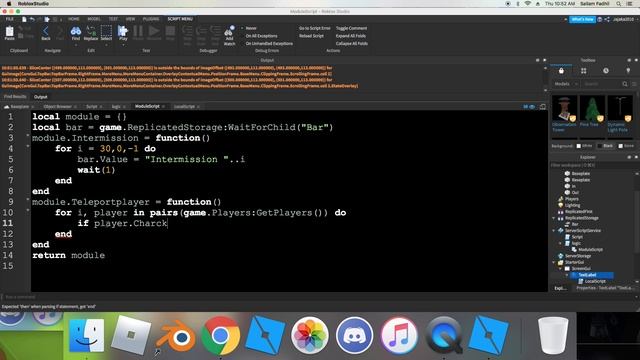Click the Filter workspace field in Explorer
Viewport: 640px width, 360px height.
pyautogui.click(x=592, y=165)
